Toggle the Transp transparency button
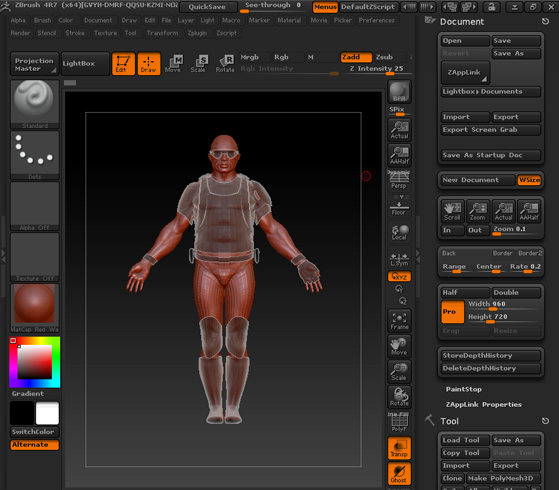Image resolution: width=559 pixels, height=490 pixels. coord(399,448)
